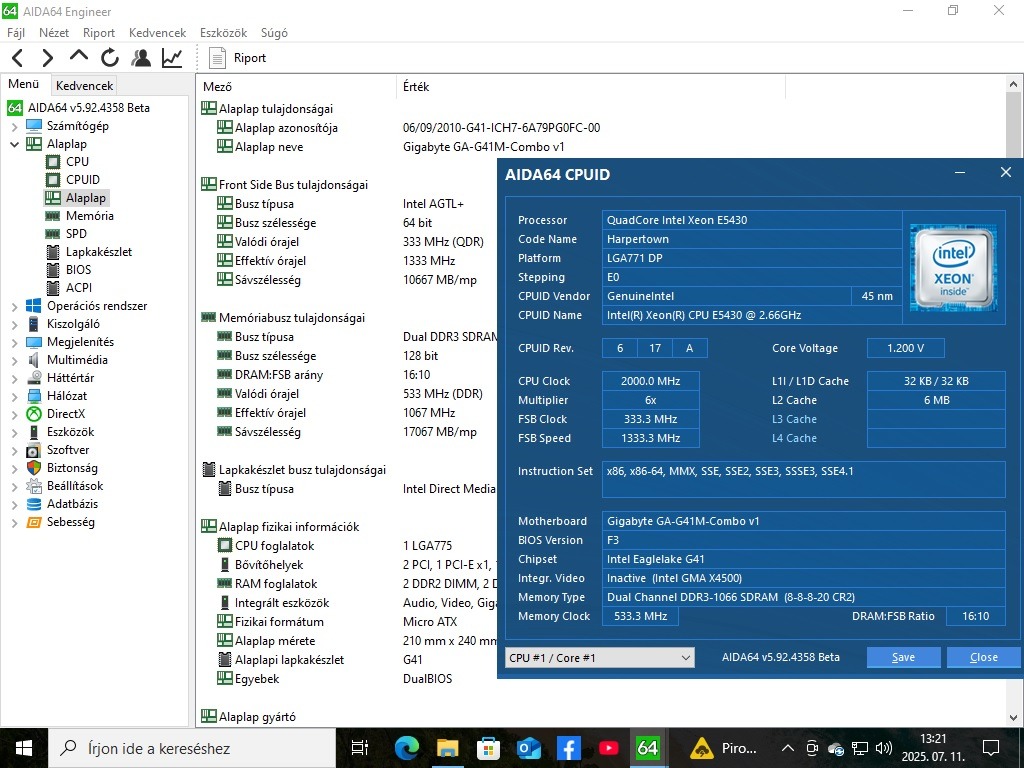Screen dimensions: 1024x768
Task: Open the Riport menu in menu bar
Action: 99,33
